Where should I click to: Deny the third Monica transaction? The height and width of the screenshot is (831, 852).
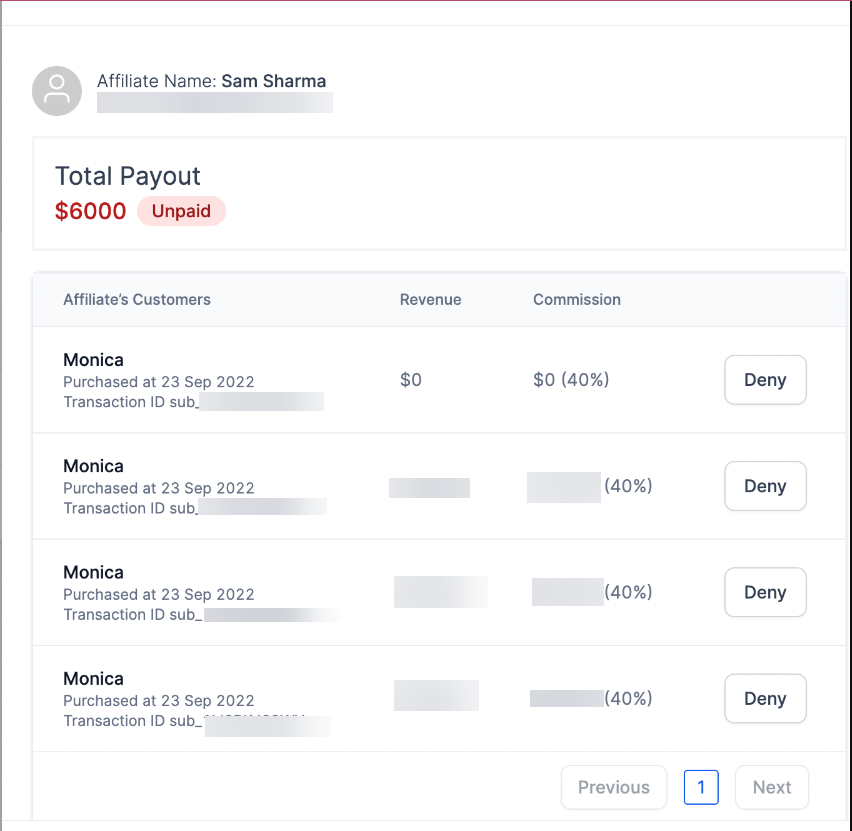point(765,592)
